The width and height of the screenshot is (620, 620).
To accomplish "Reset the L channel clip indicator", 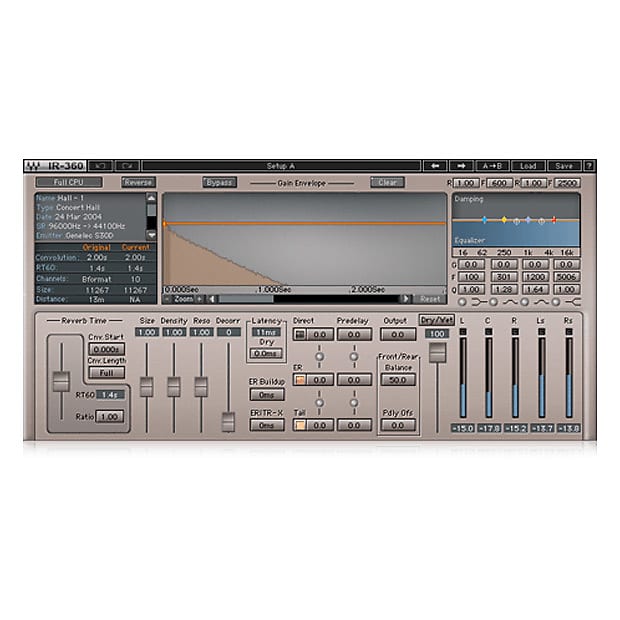I will (x=463, y=332).
